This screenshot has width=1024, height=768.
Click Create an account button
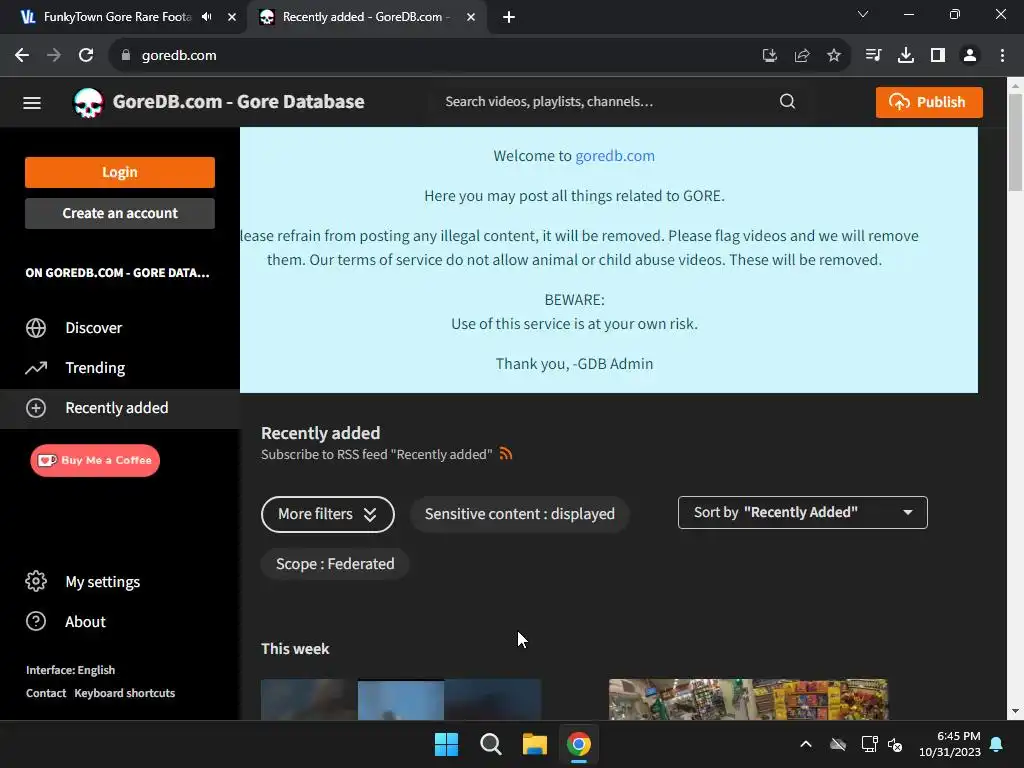(x=120, y=213)
